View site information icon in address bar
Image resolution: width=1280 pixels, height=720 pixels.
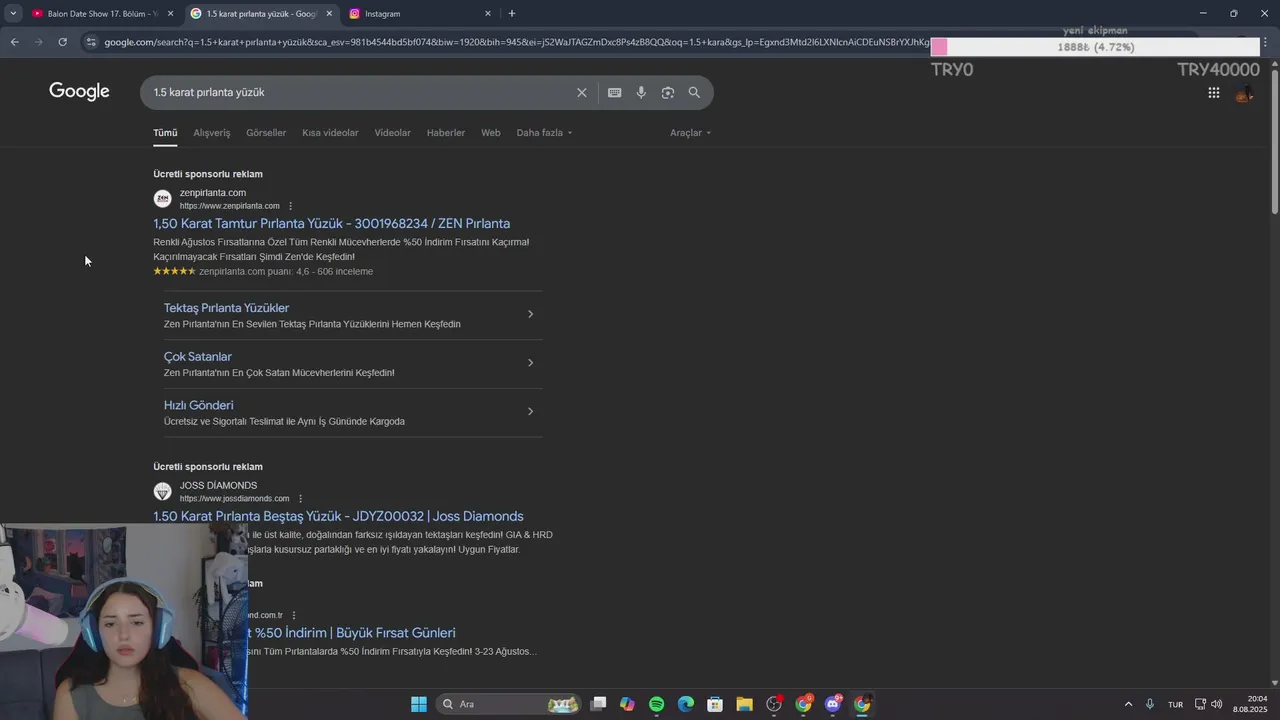pyautogui.click(x=91, y=42)
